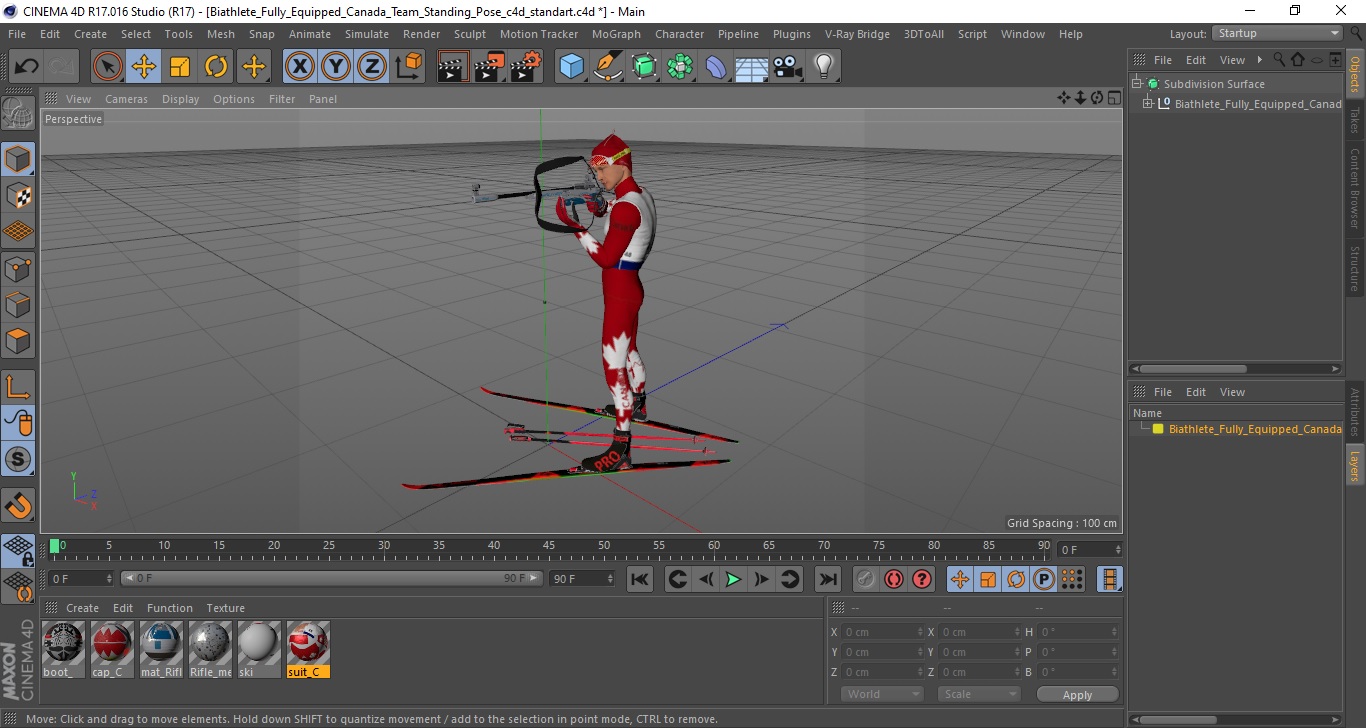Toggle viewport maximize icon
The image size is (1366, 728).
click(1113, 98)
